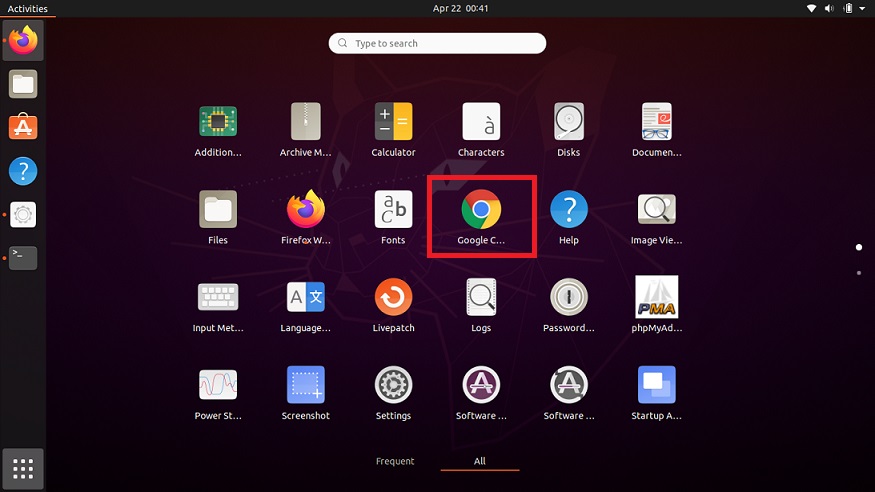
Task: Open Files from the dock
Action: pos(23,84)
